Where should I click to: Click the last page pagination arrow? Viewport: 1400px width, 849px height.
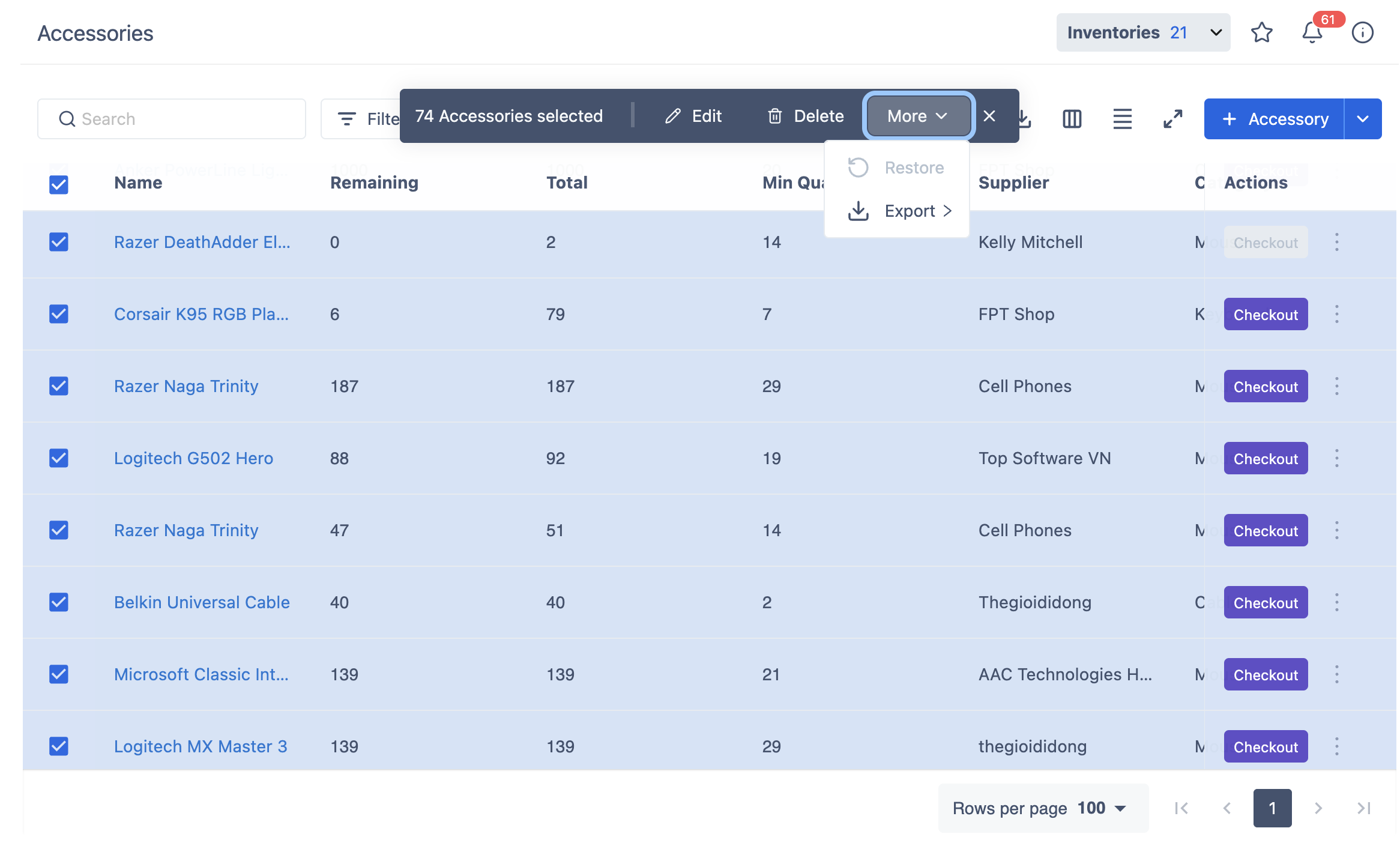click(1363, 808)
